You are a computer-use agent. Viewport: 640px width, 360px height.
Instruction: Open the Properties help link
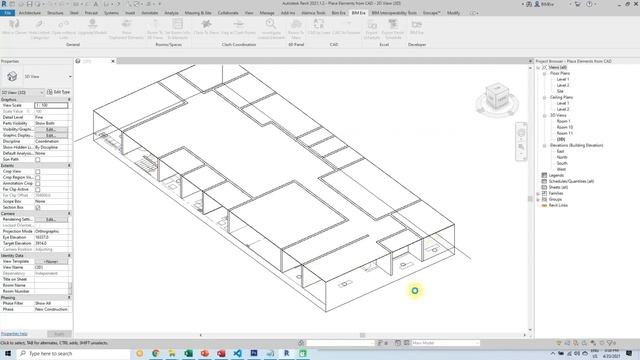click(14, 334)
